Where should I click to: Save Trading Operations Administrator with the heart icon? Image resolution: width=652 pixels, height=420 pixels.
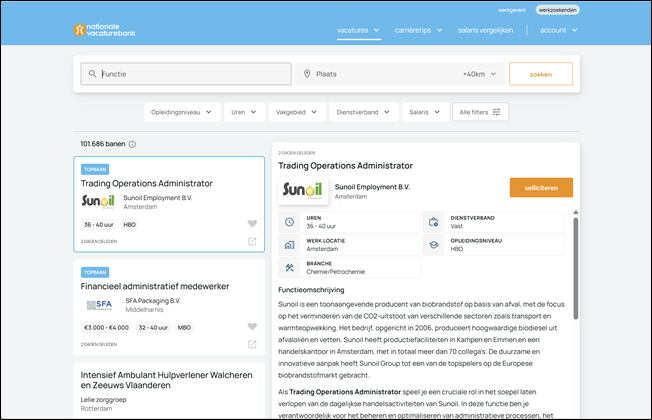(252, 224)
